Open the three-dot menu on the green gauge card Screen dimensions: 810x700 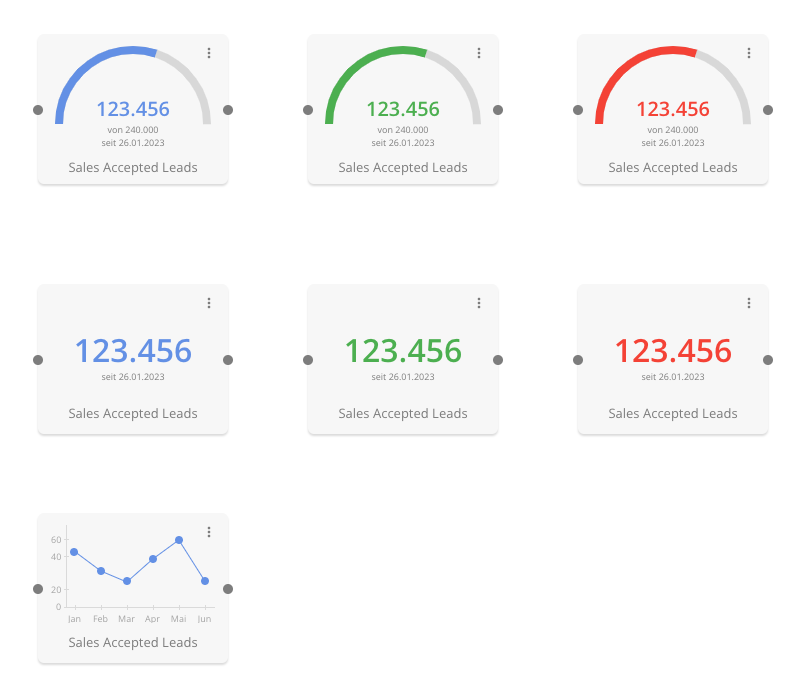click(479, 53)
